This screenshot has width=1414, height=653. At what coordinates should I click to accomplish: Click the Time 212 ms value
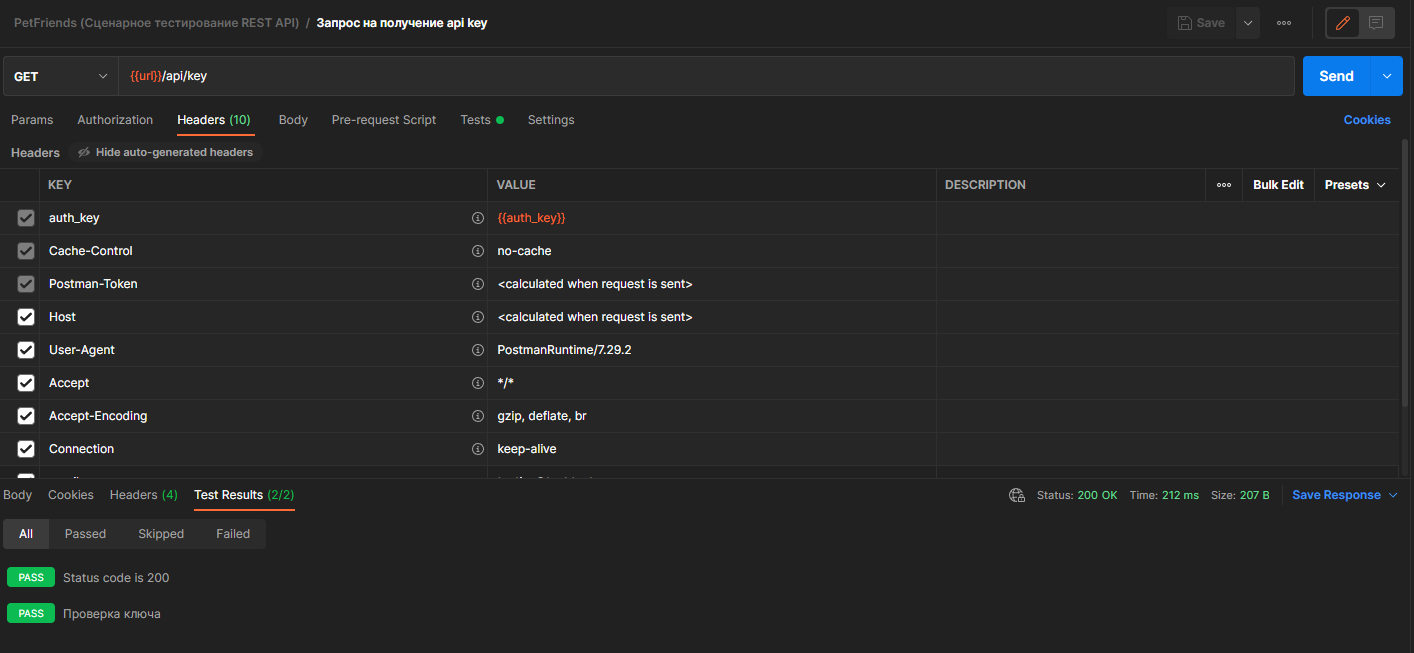[x=1180, y=495]
